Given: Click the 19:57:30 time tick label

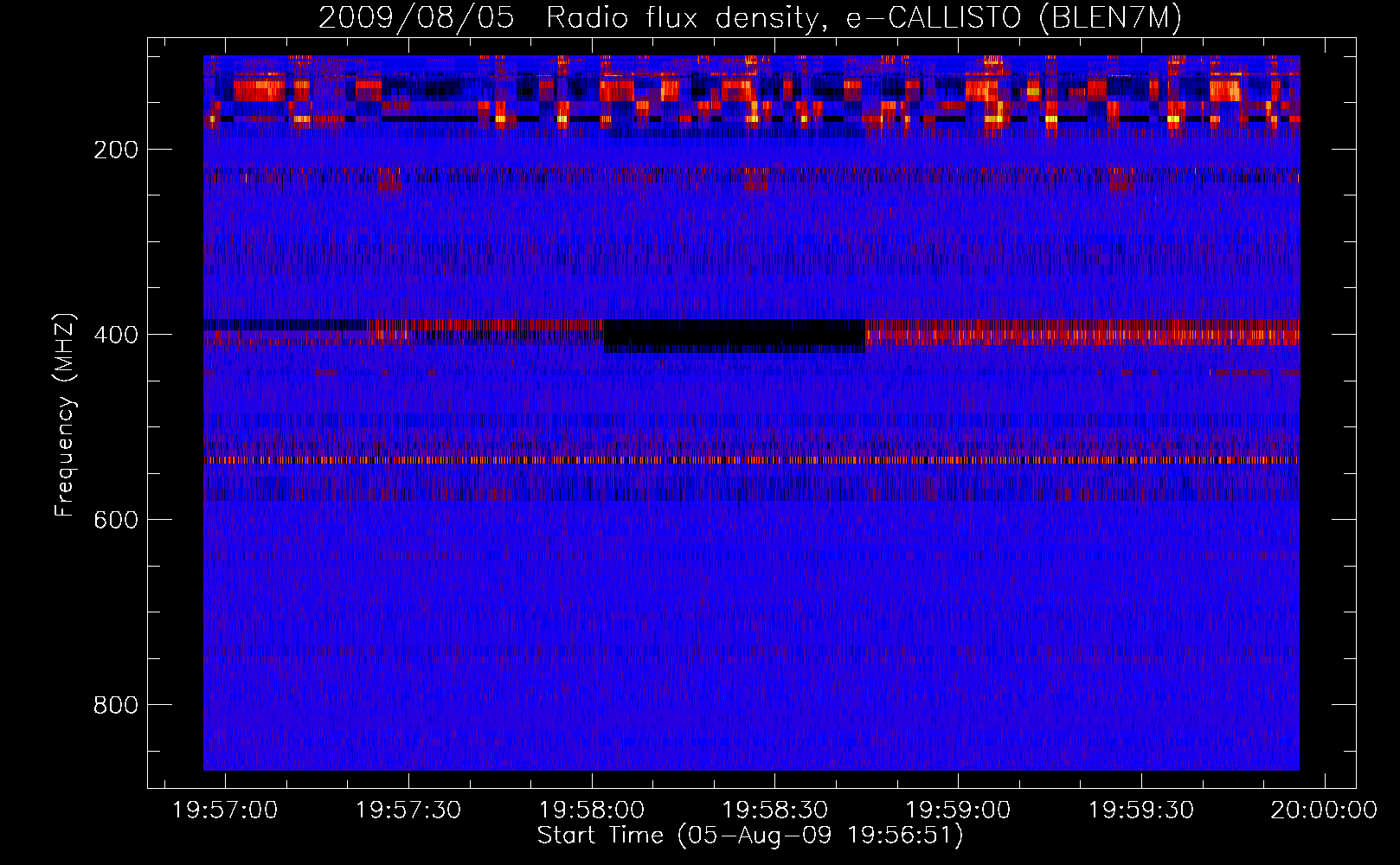Looking at the screenshot, I should point(408,811).
